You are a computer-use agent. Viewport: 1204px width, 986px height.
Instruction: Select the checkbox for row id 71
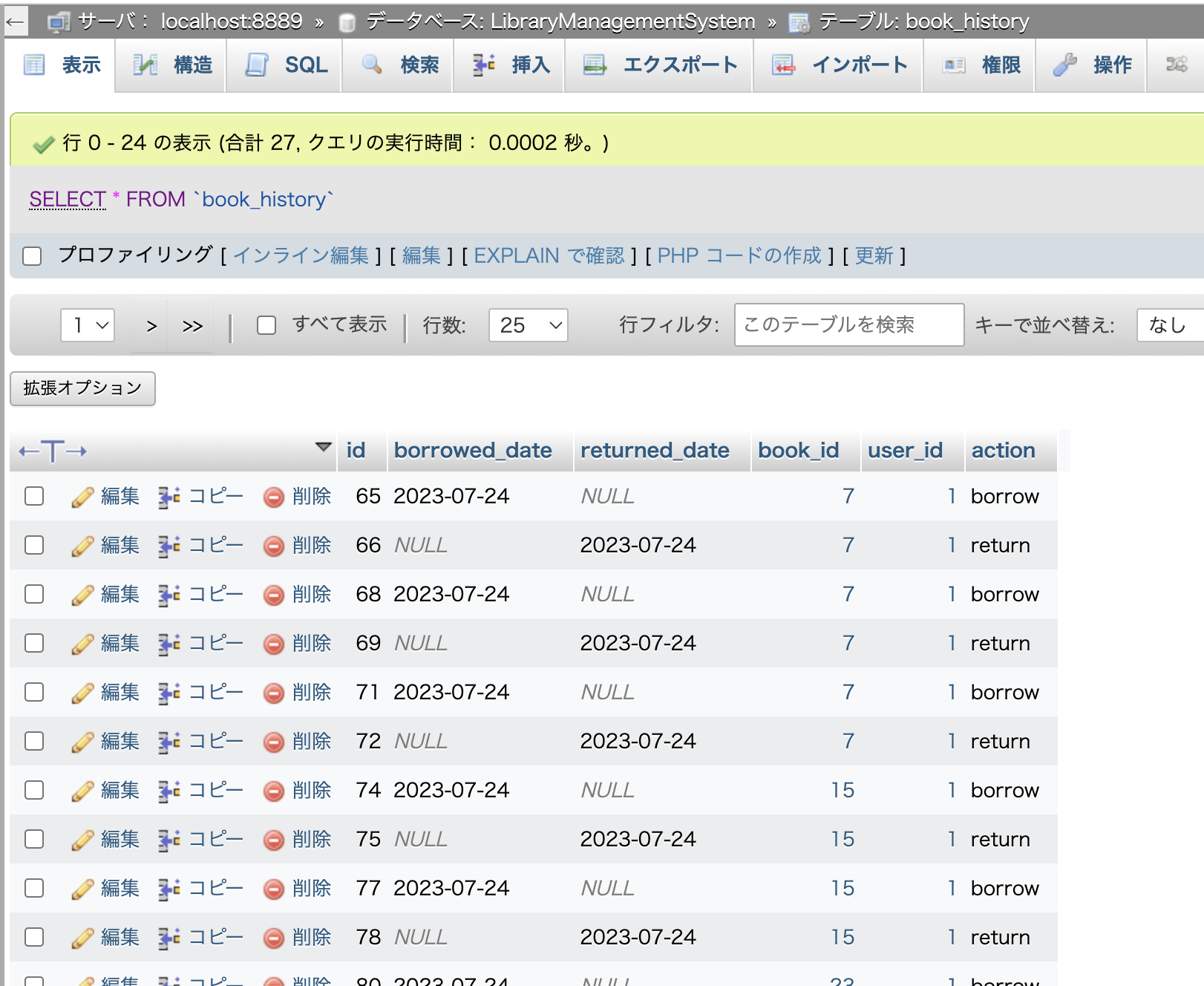tap(33, 692)
